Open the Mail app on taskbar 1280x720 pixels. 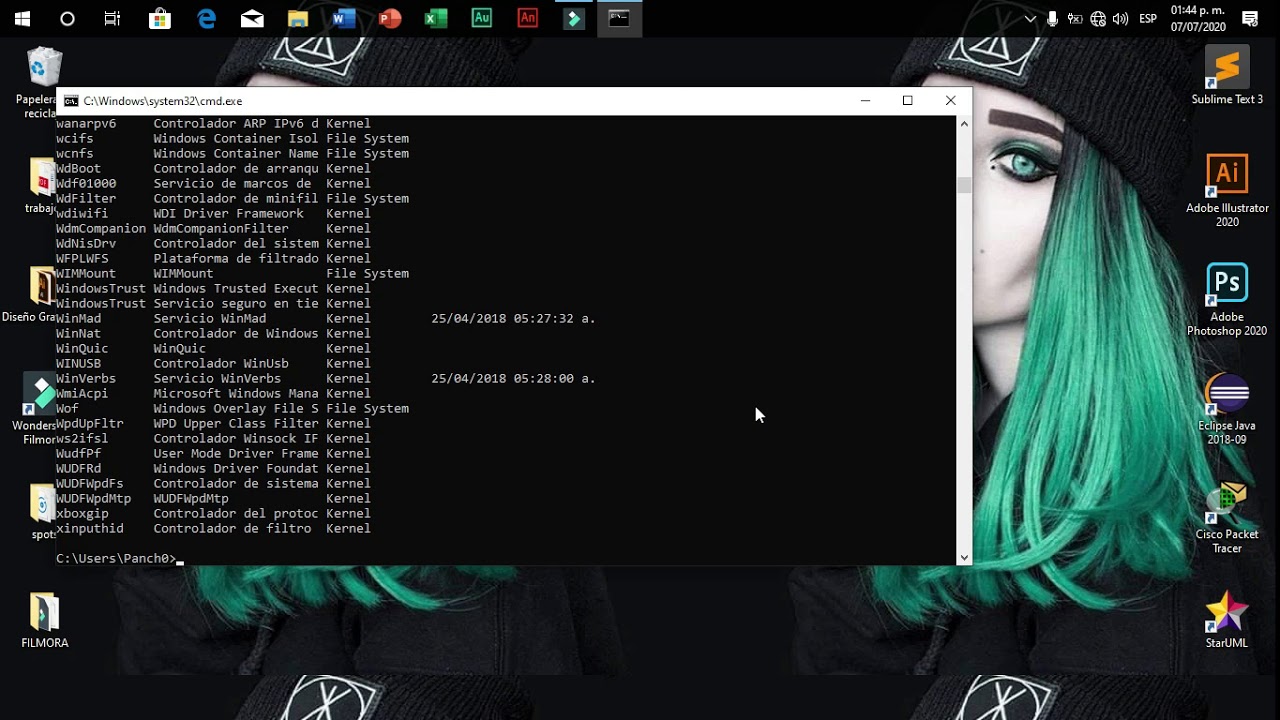(x=252, y=18)
